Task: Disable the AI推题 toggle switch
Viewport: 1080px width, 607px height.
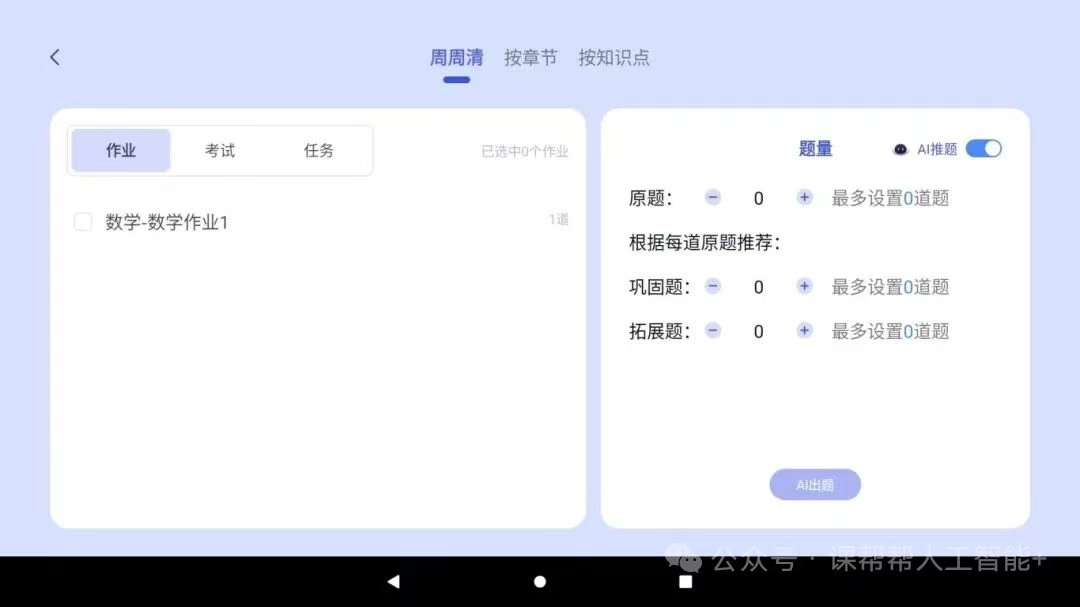Action: click(983, 149)
